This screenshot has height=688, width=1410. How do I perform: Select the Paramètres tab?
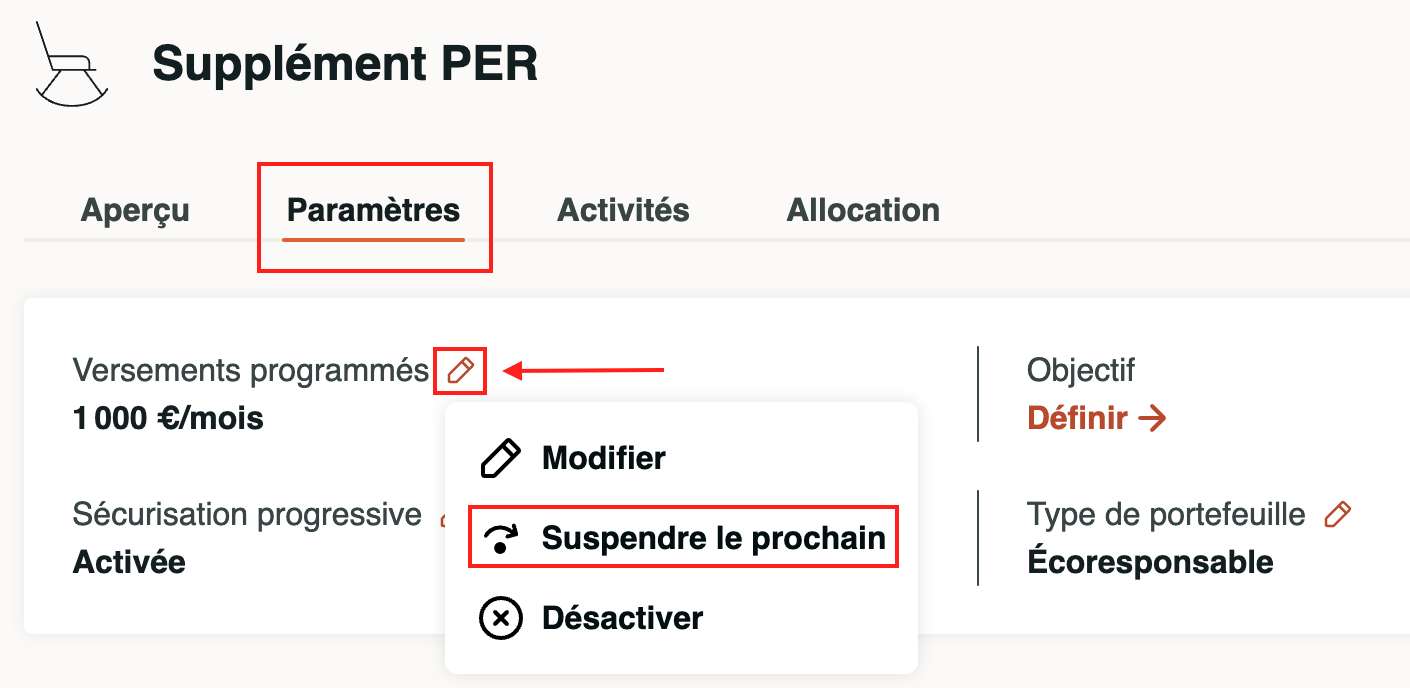tap(373, 211)
